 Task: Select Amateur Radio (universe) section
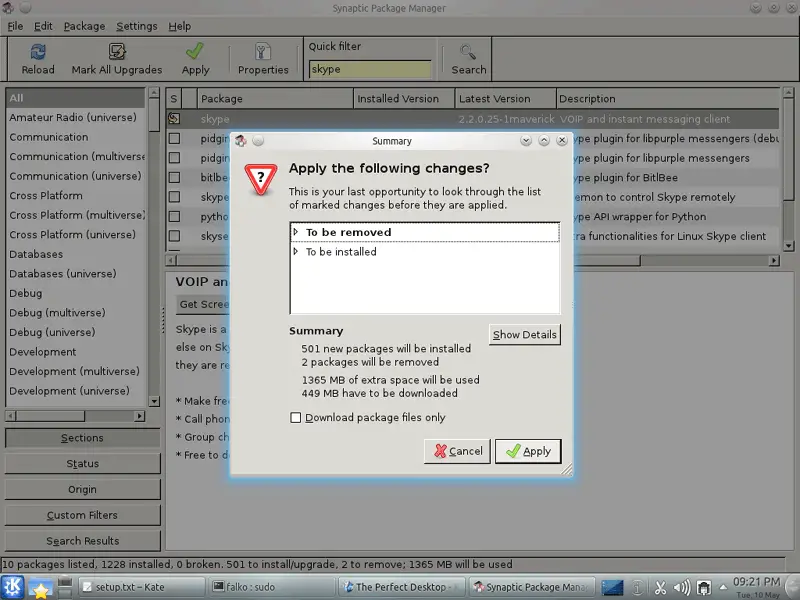(76, 117)
